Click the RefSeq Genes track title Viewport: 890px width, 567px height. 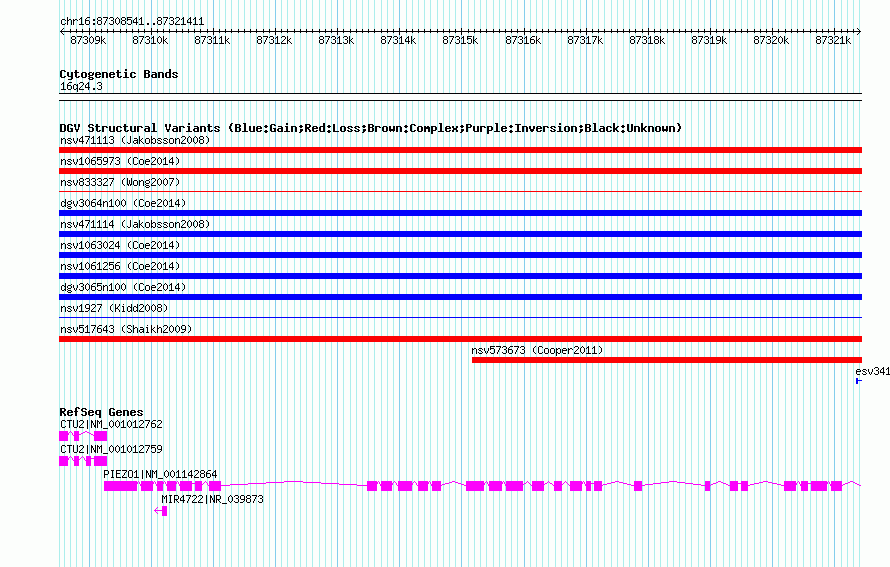click(102, 413)
